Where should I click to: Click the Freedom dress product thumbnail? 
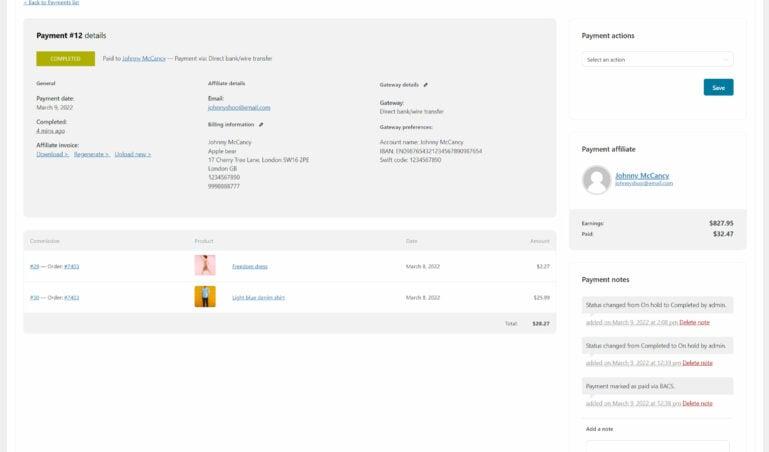coord(205,265)
